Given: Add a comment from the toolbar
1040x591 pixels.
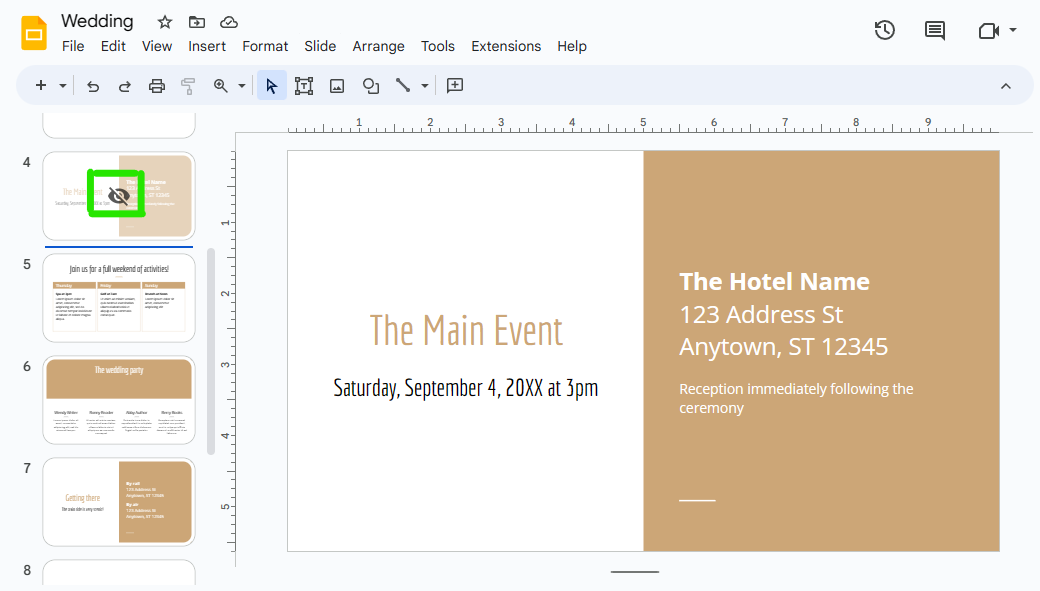Looking at the screenshot, I should [x=454, y=86].
